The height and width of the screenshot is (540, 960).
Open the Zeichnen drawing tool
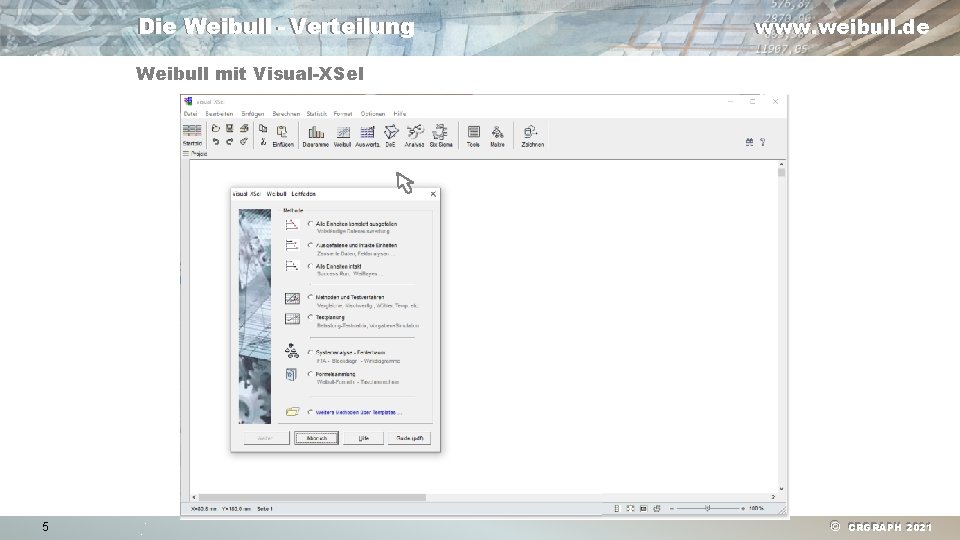pos(532,136)
